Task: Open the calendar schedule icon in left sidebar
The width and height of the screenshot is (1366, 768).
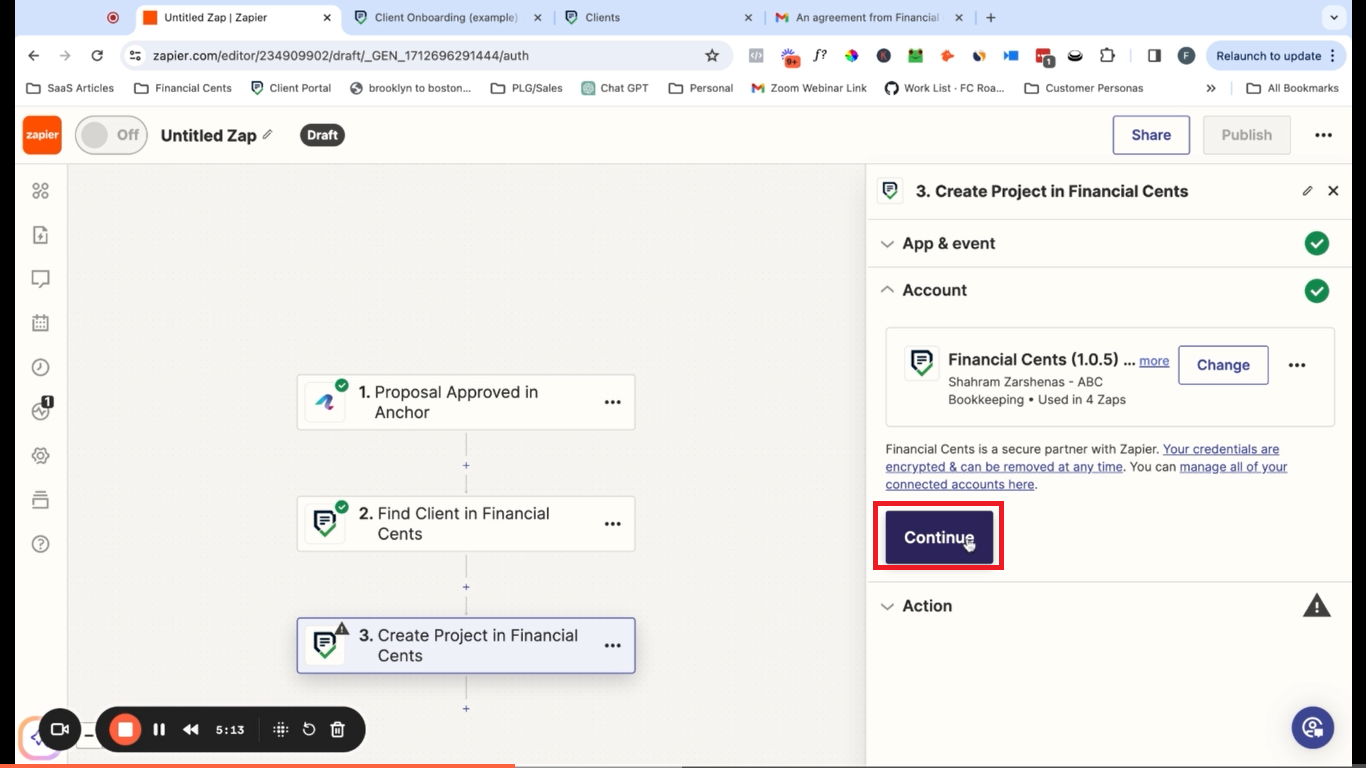Action: click(40, 323)
